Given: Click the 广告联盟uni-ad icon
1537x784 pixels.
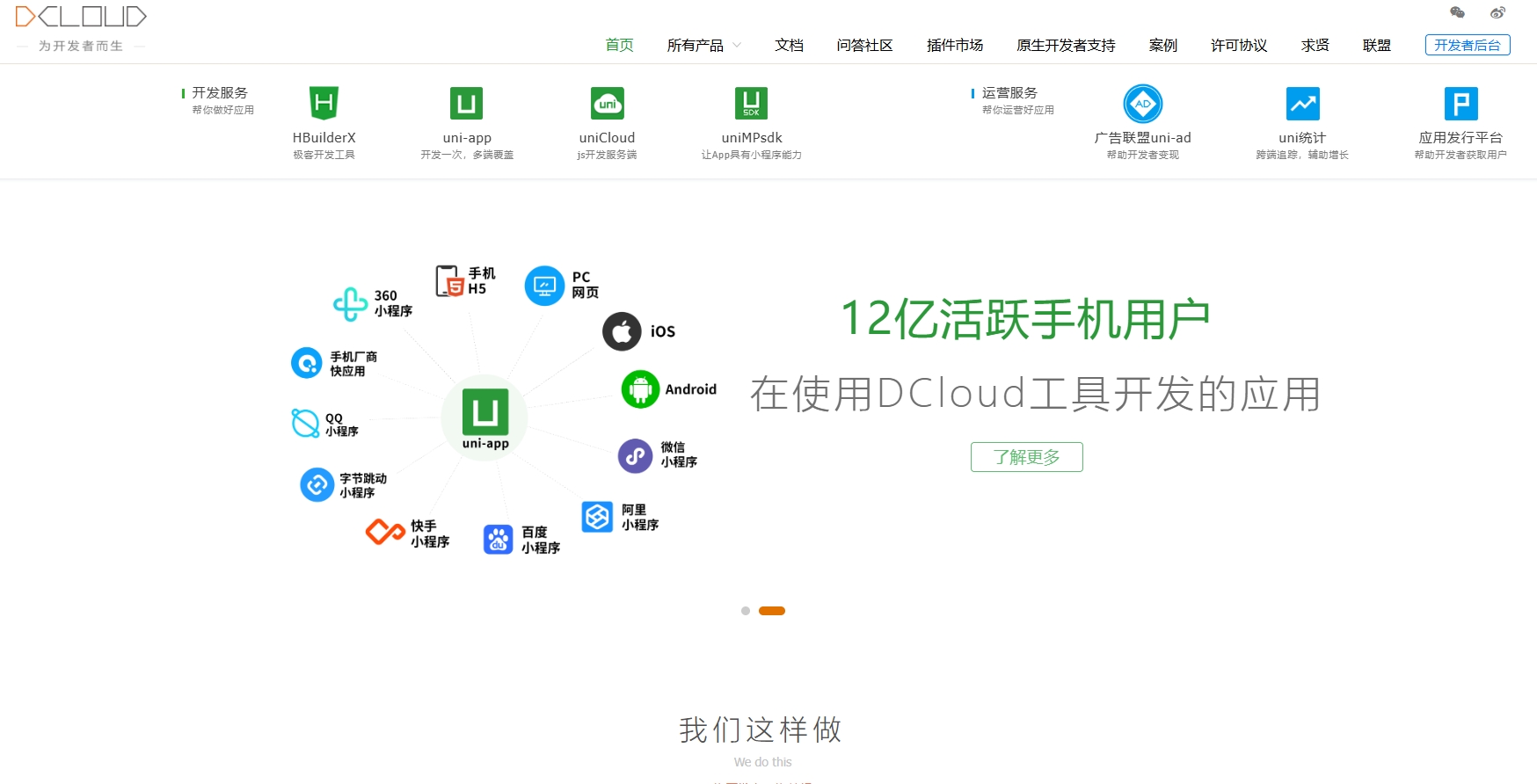Looking at the screenshot, I should (x=1143, y=104).
